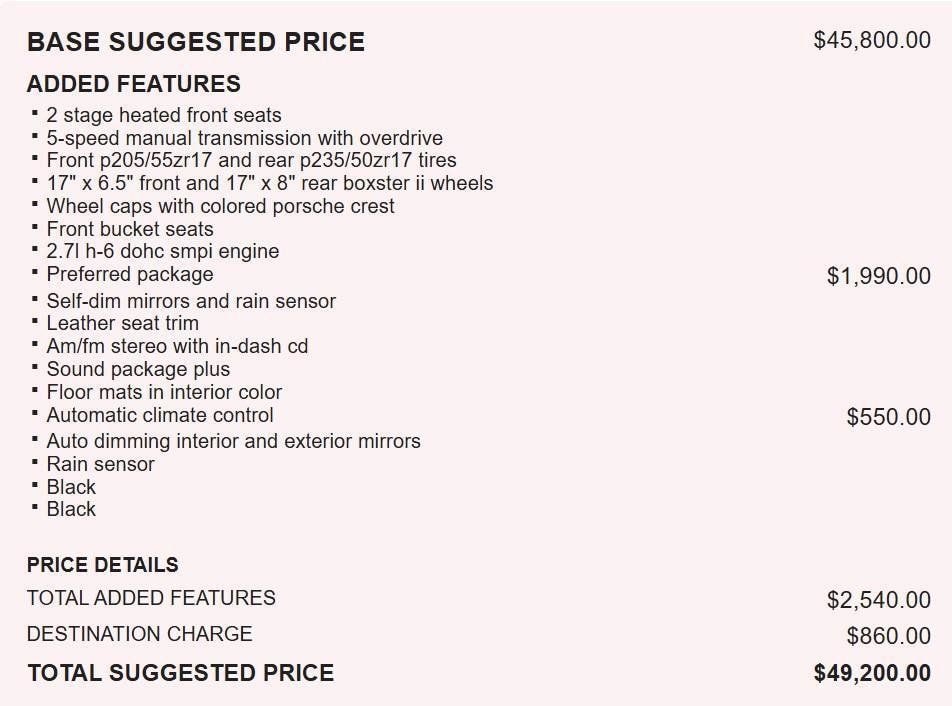Click the Base Suggested Price heading
Image resolution: width=952 pixels, height=706 pixels.
(195, 42)
